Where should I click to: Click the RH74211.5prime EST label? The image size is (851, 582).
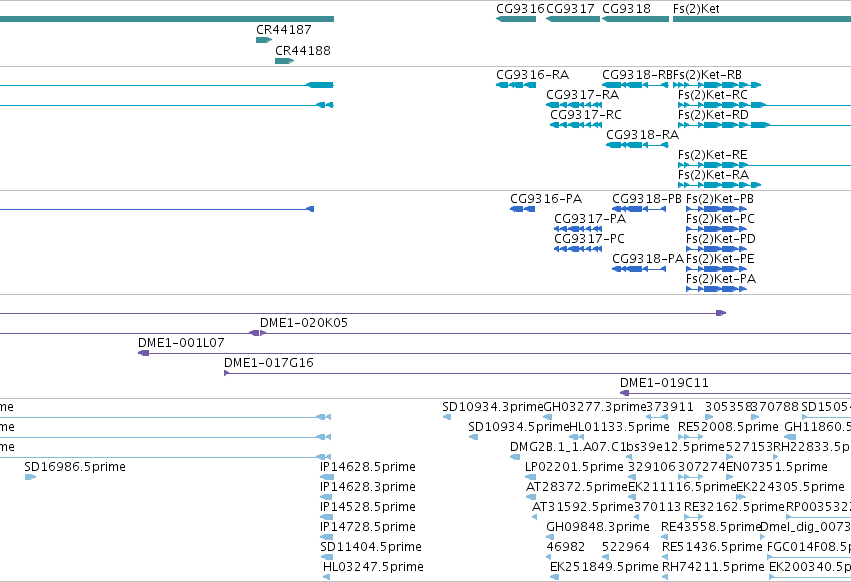(713, 567)
